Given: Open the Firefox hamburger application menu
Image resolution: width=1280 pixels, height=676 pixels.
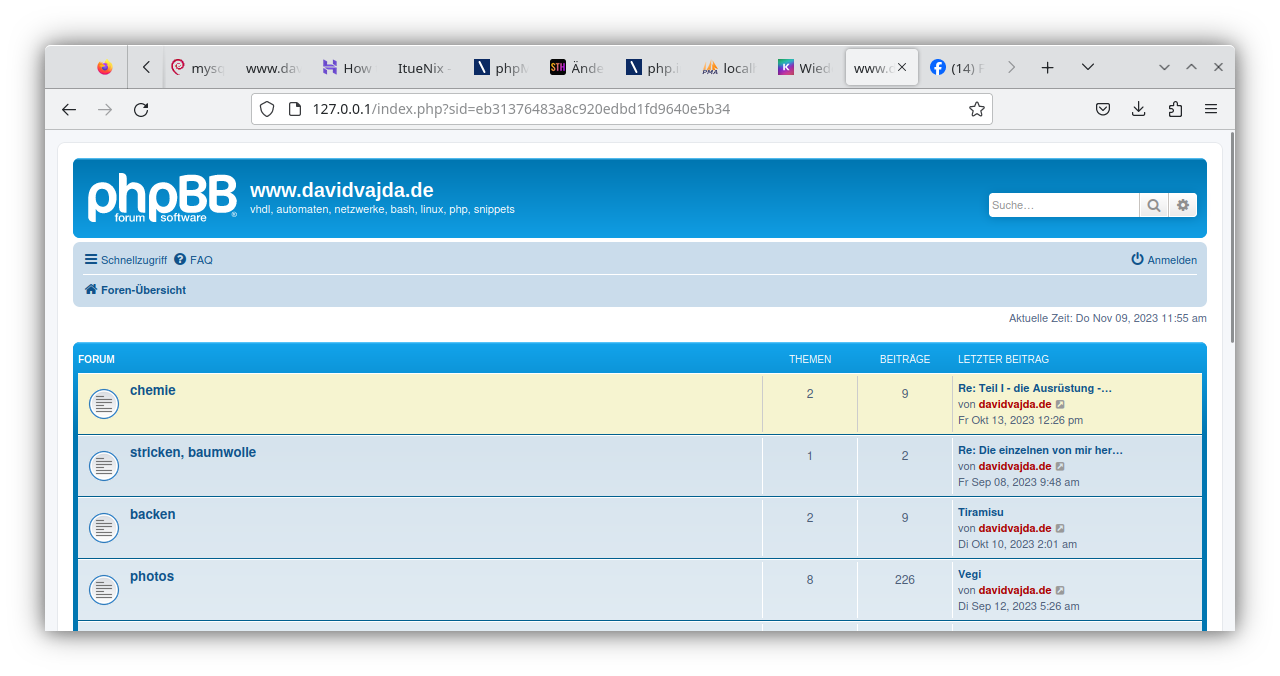Looking at the screenshot, I should (1211, 109).
